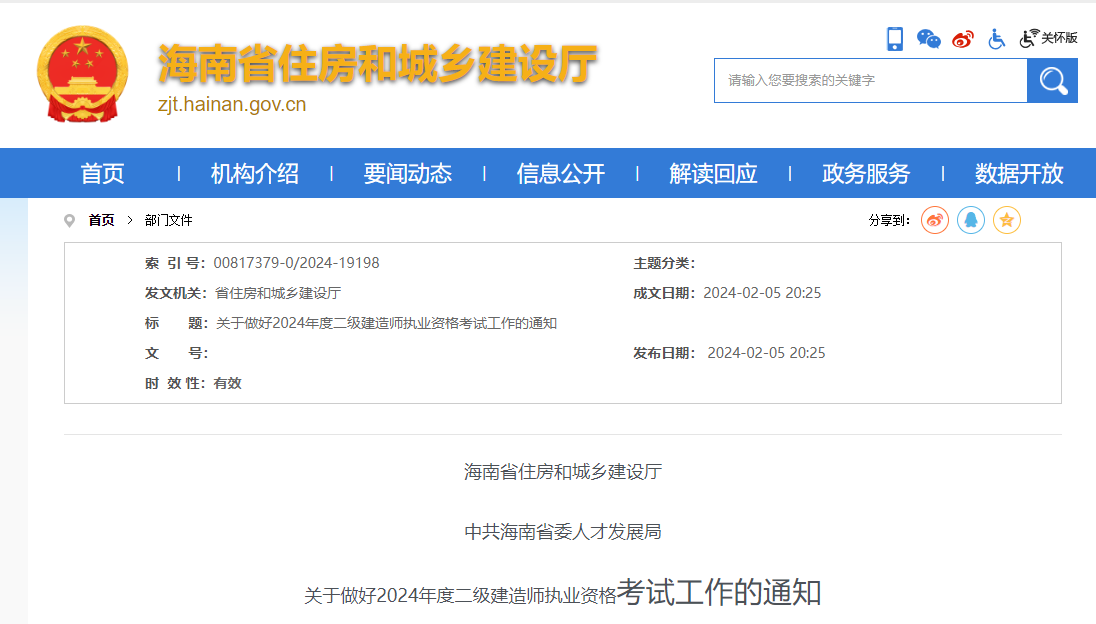Switch to 关怀版 care mode
Image resolution: width=1096 pixels, height=624 pixels.
[1049, 38]
